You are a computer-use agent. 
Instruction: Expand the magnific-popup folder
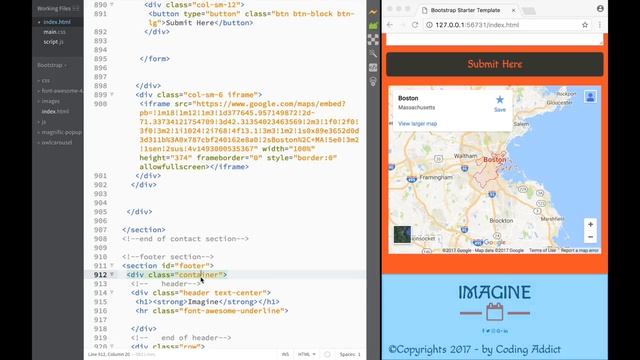coord(60,132)
